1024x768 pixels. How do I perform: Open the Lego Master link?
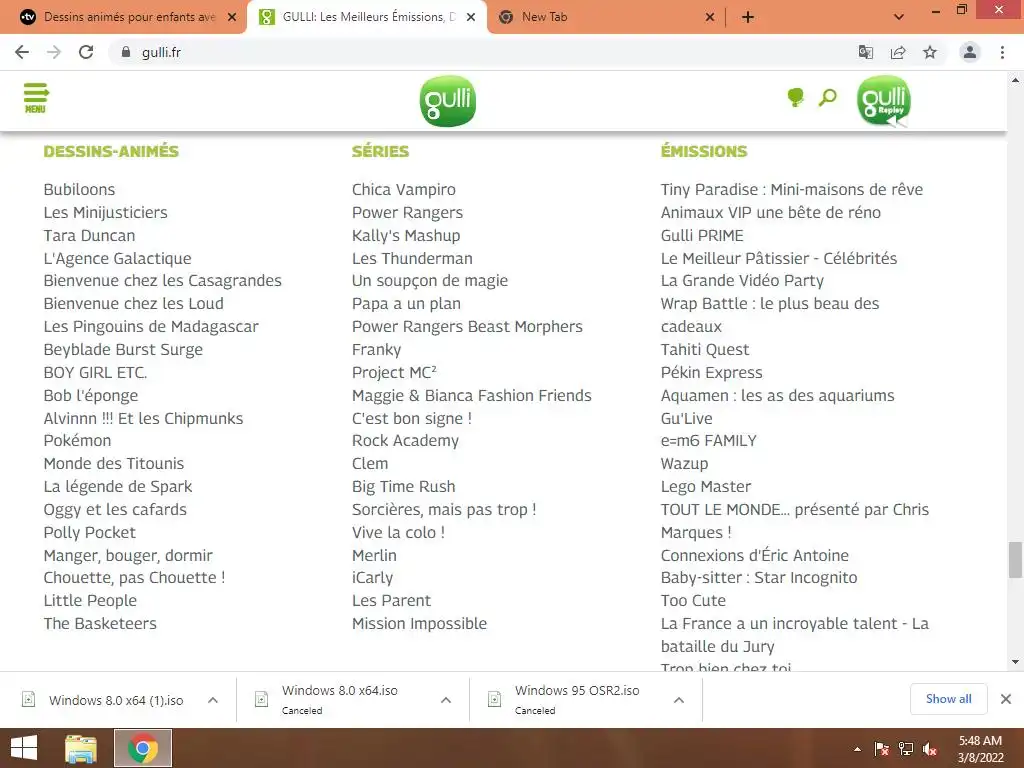tap(706, 487)
